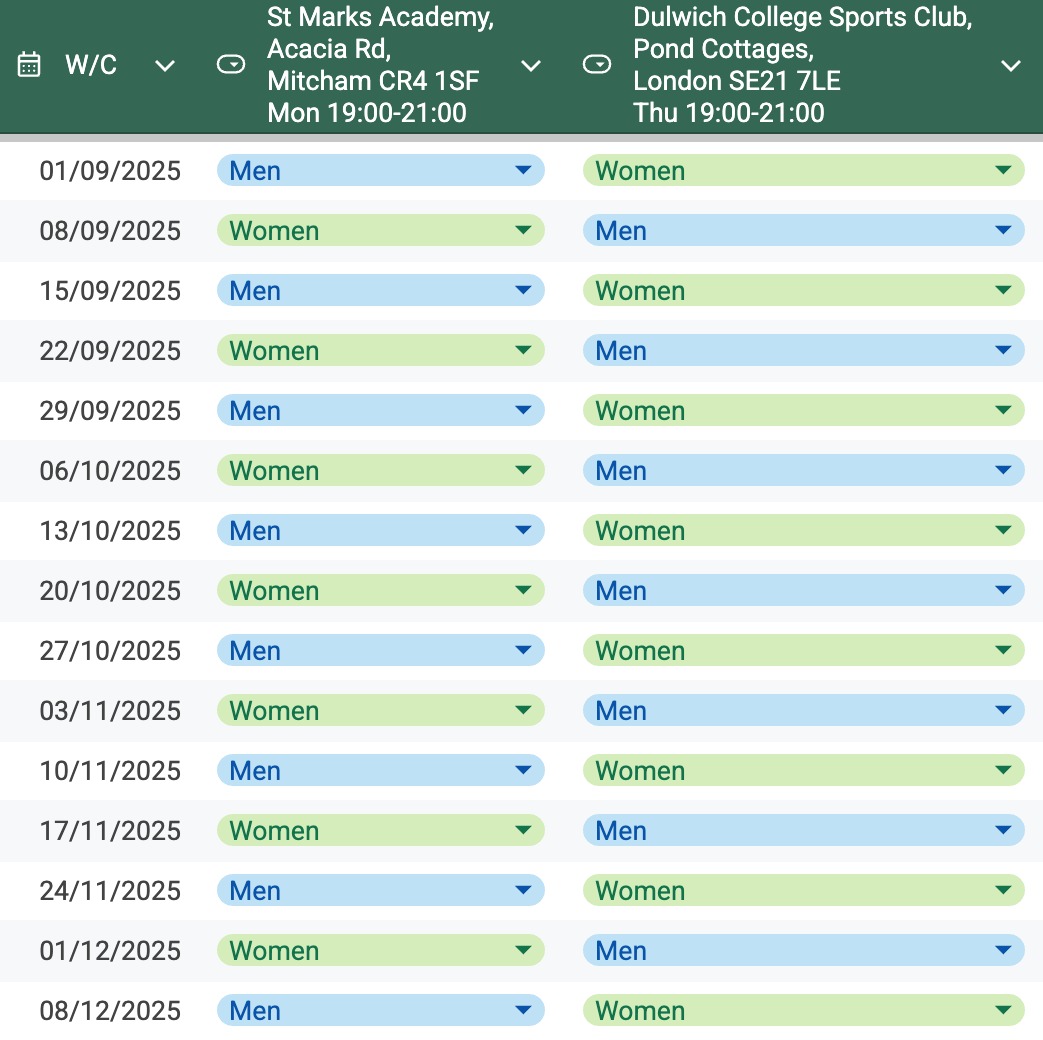Click Dulwich Women dropdown arrow for 27/10/2025
1043x1040 pixels.
pyautogui.click(x=1003, y=651)
